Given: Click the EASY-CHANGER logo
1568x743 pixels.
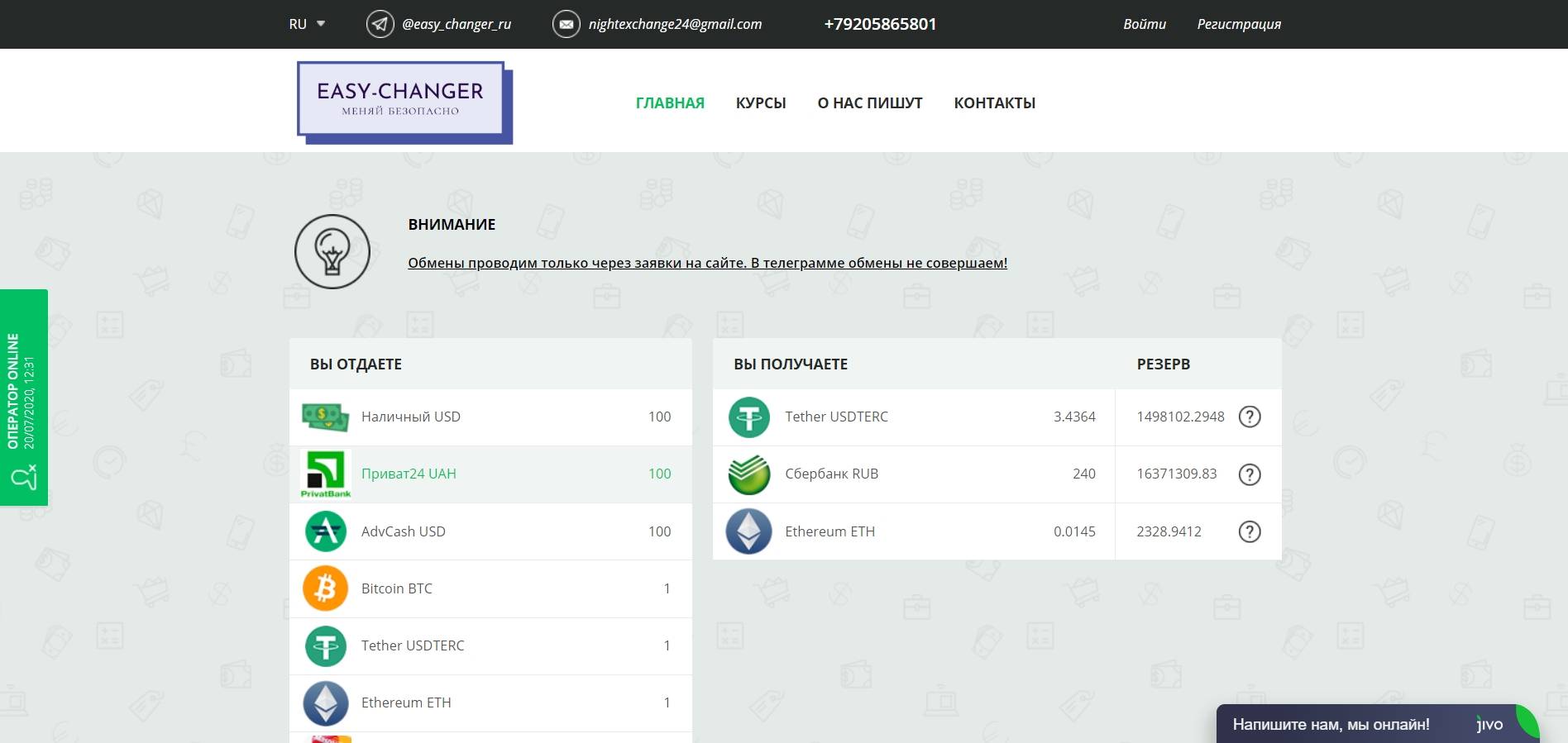Looking at the screenshot, I should [x=404, y=102].
